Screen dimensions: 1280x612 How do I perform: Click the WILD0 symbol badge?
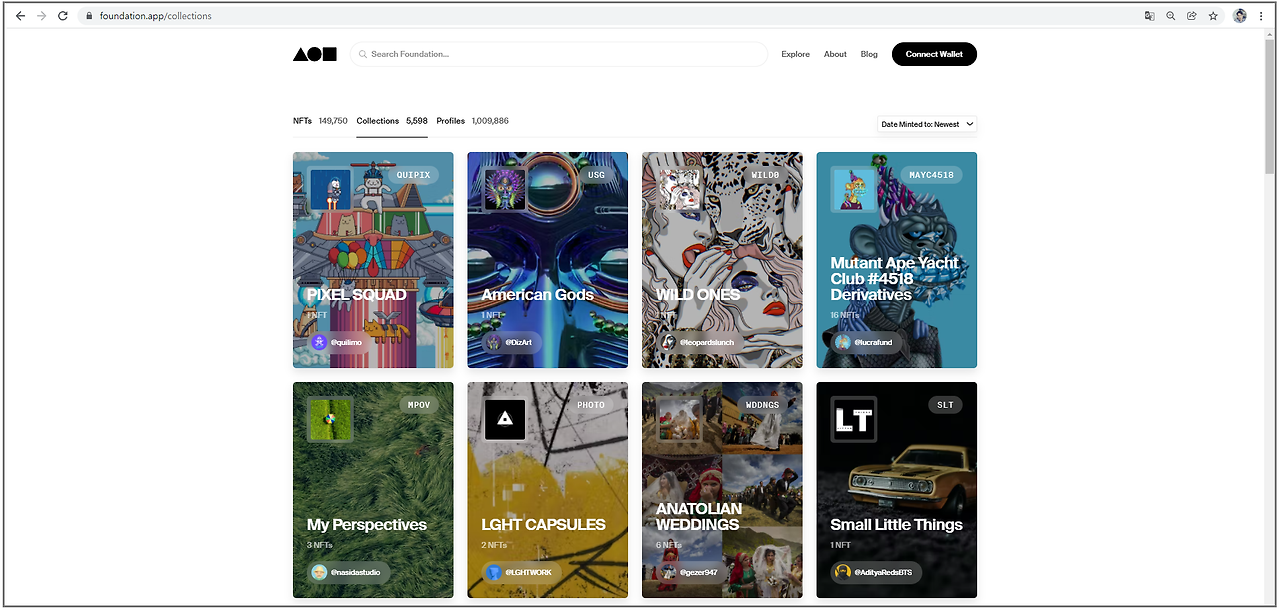(765, 175)
